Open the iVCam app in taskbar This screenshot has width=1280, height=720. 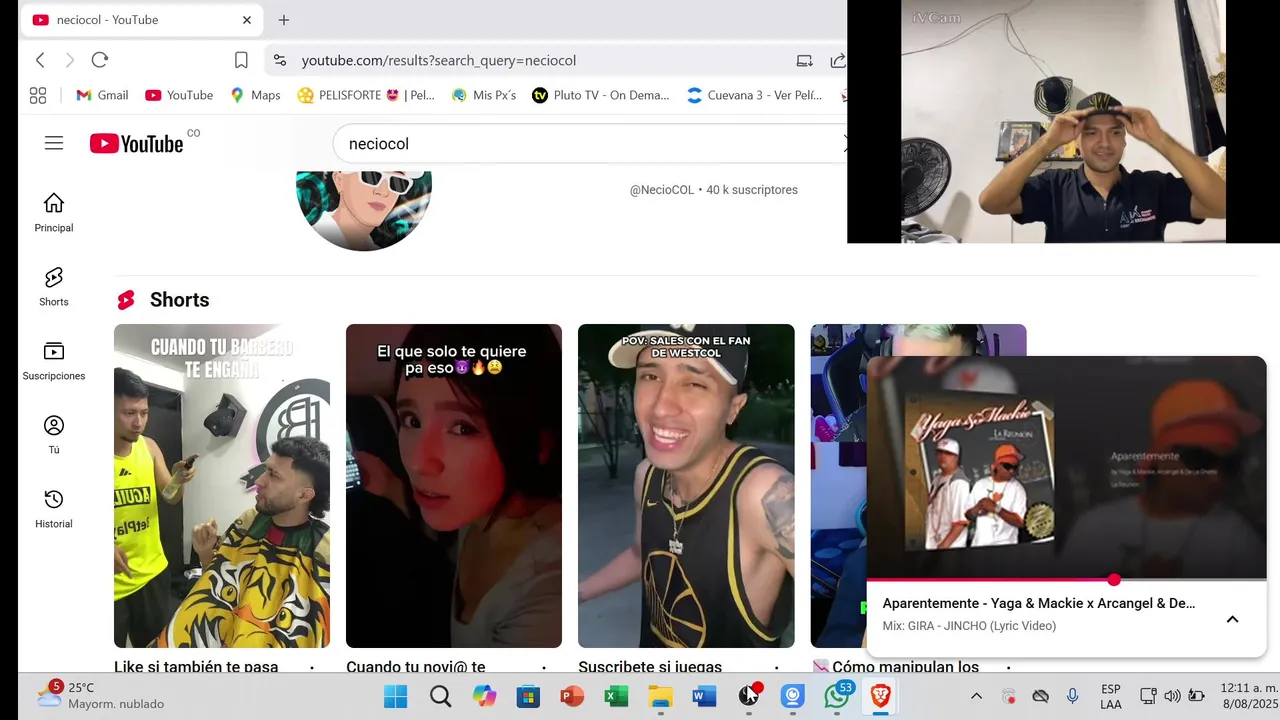click(x=792, y=696)
